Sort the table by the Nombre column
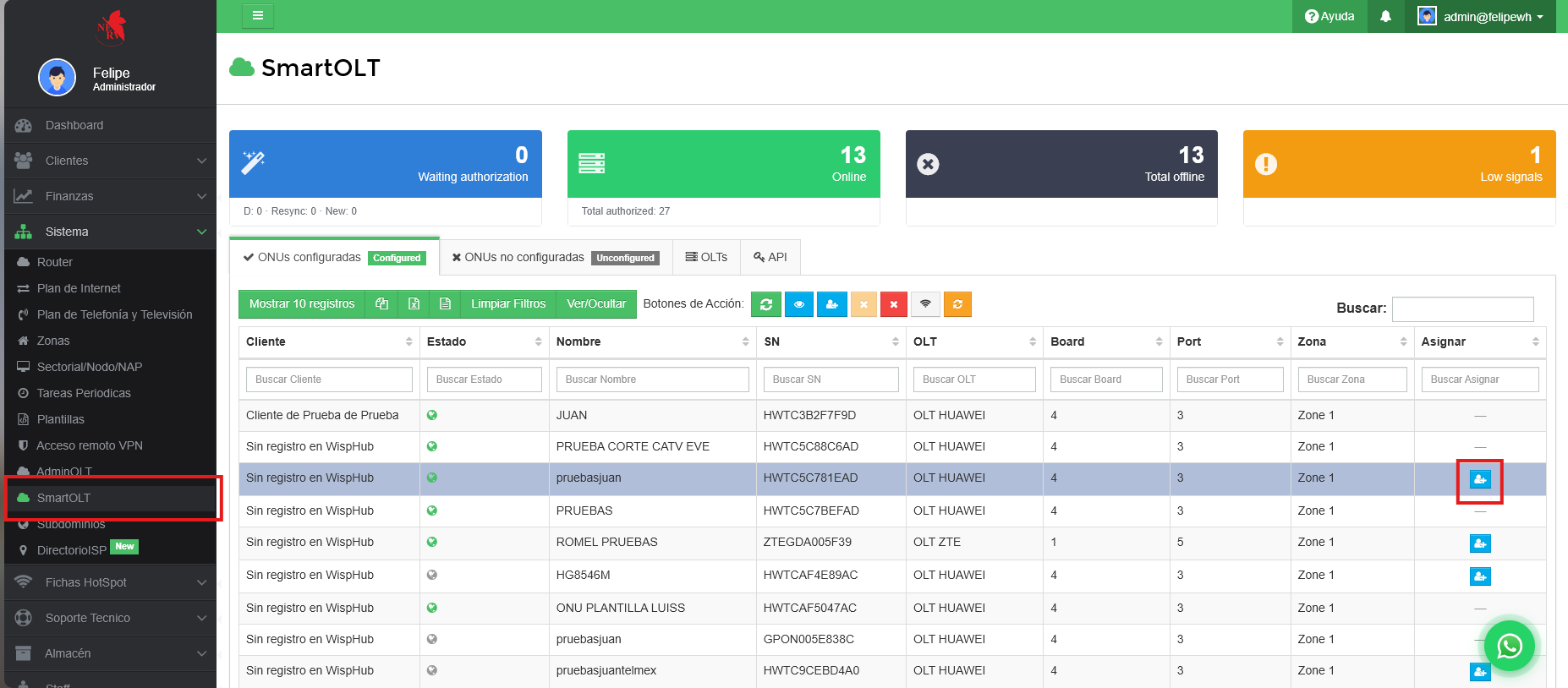Viewport: 1568px width, 688px height. (652, 341)
